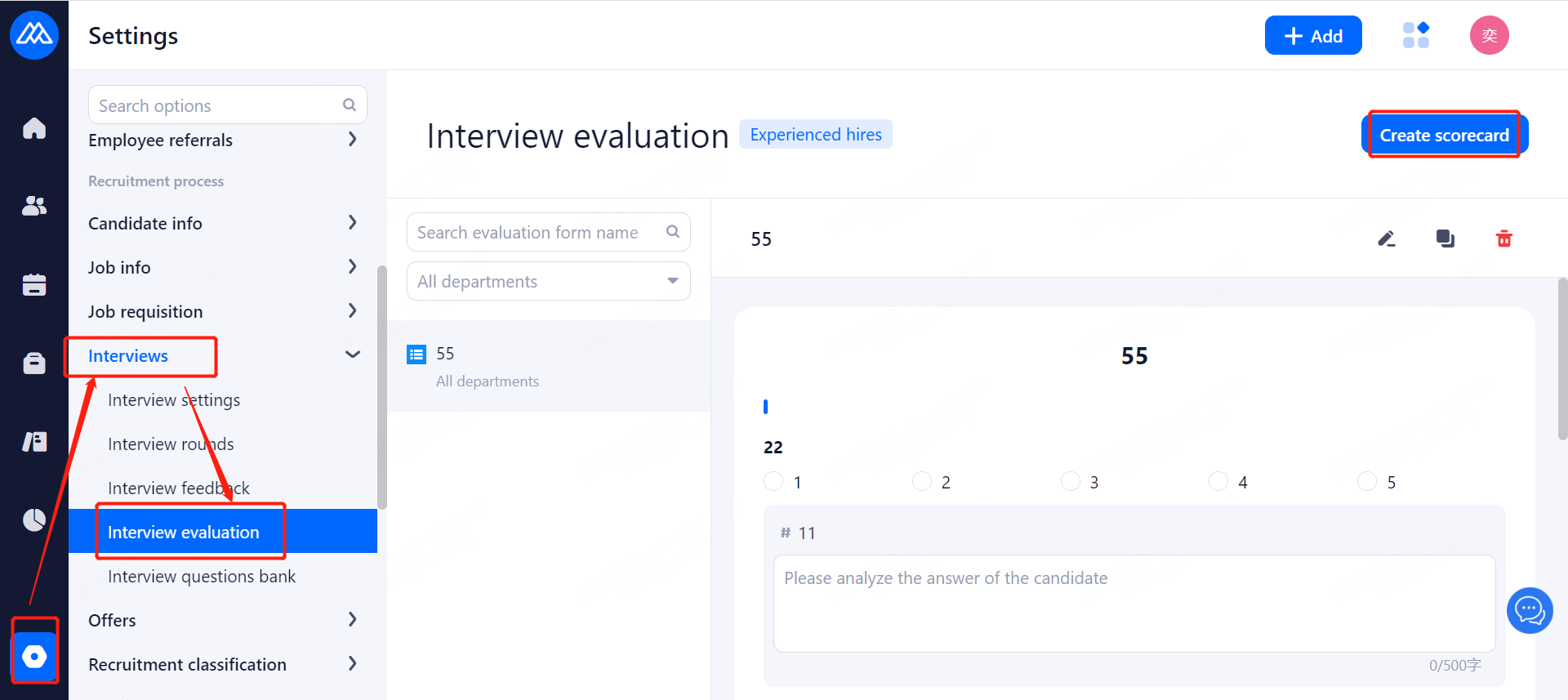Select rating radio button 1
1568x700 pixels.
click(x=773, y=481)
